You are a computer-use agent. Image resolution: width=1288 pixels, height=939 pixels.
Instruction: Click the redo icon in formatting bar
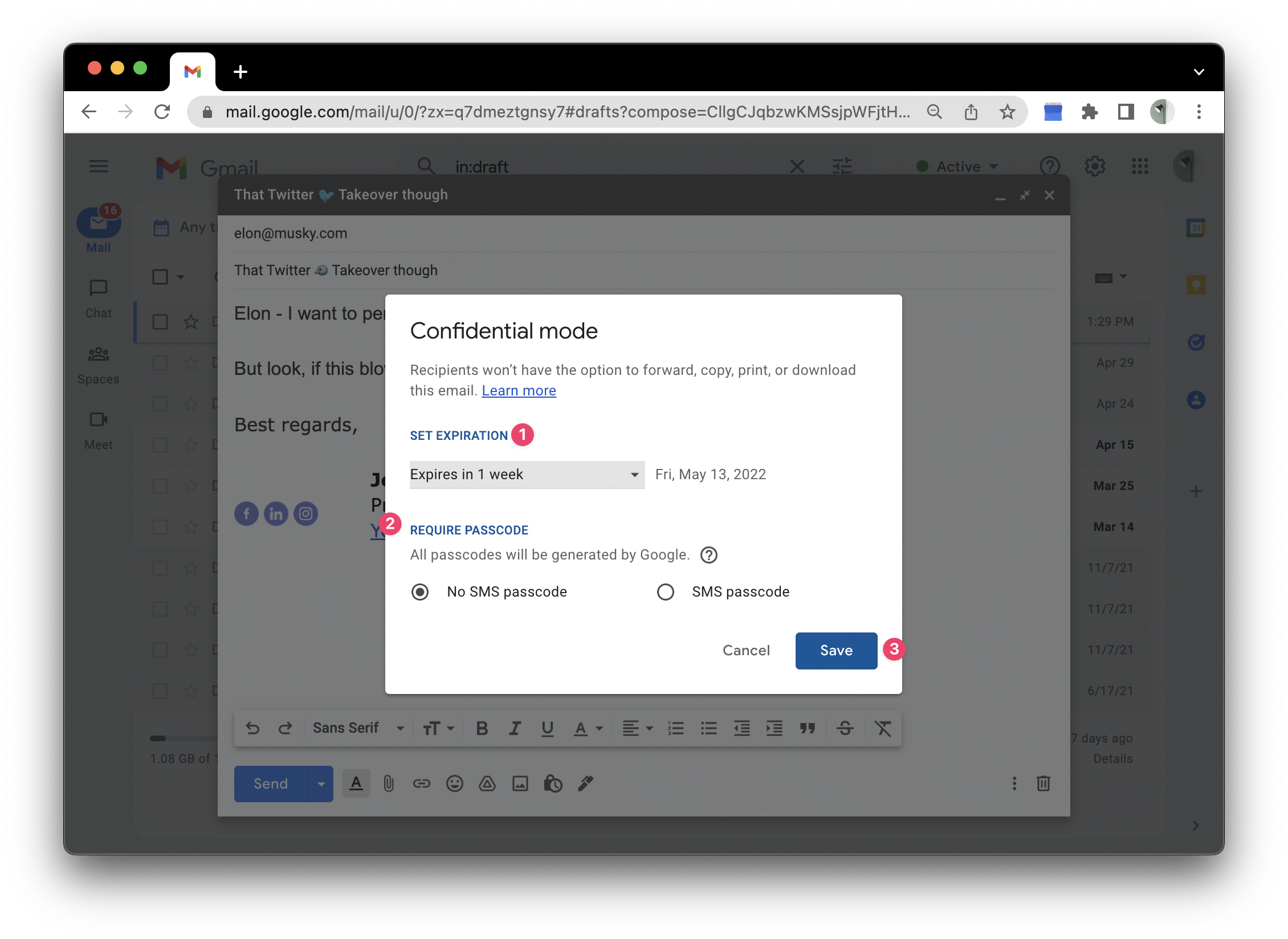(x=285, y=728)
